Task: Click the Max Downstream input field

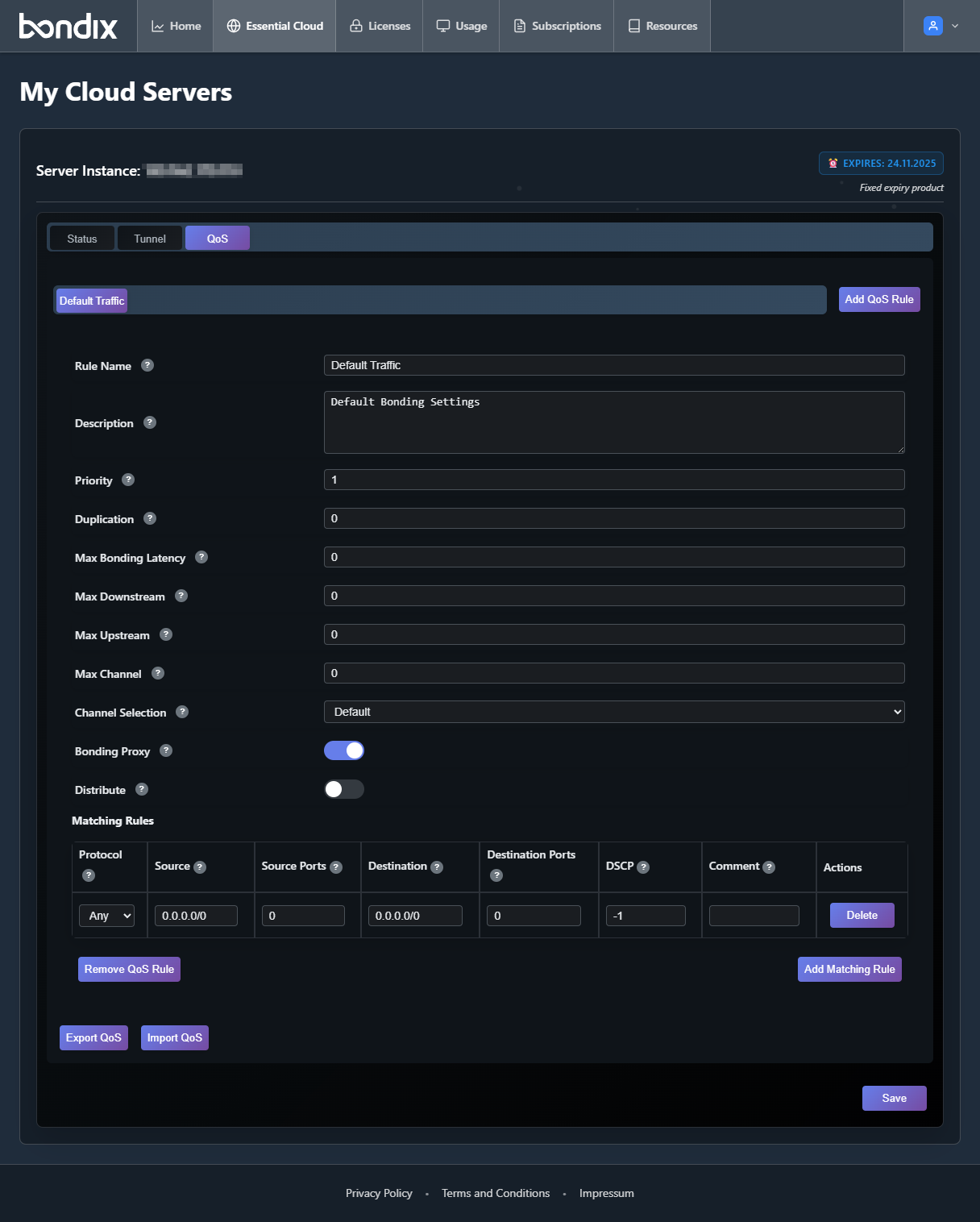Action: (614, 596)
